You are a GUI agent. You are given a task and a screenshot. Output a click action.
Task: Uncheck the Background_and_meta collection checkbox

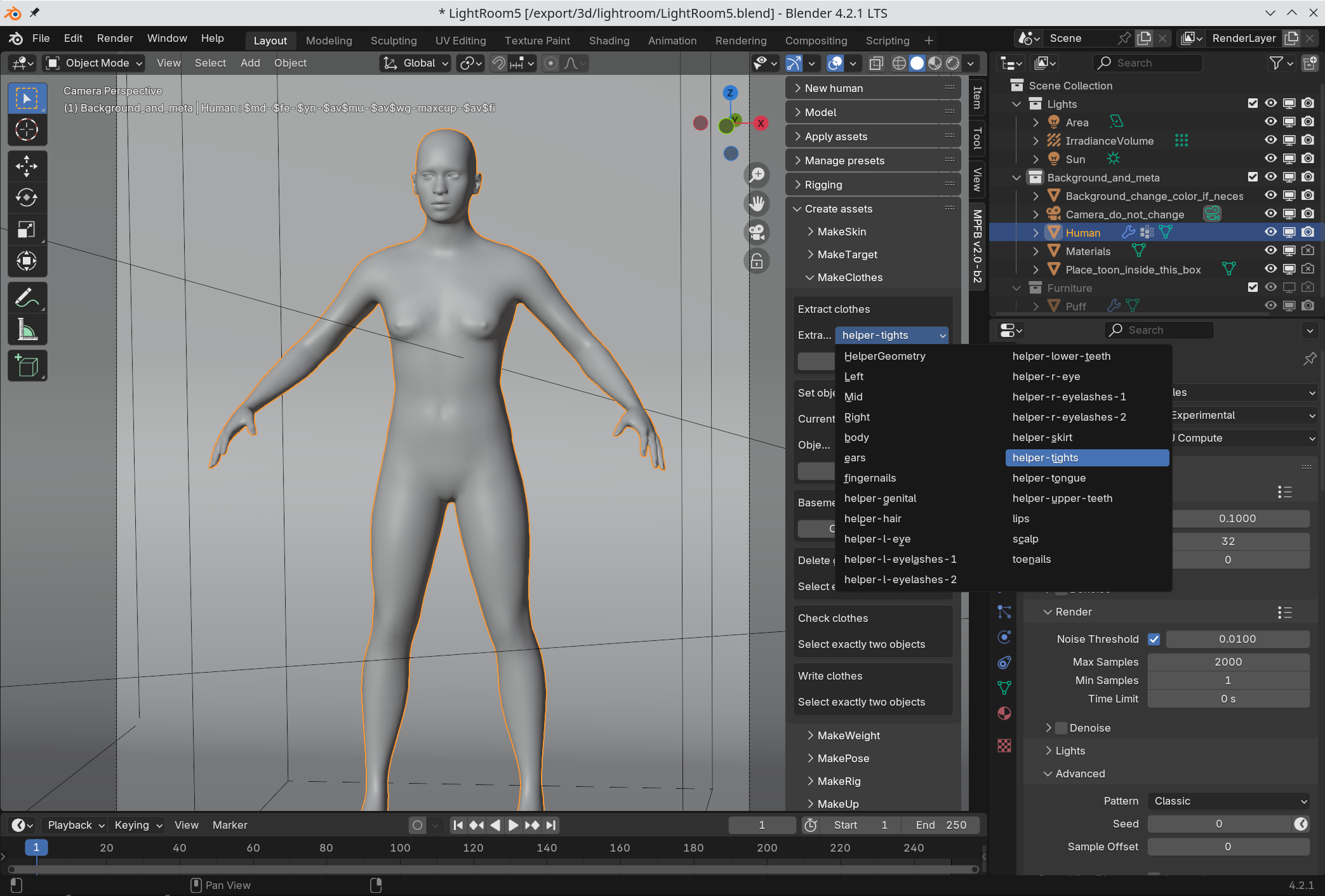click(1253, 177)
